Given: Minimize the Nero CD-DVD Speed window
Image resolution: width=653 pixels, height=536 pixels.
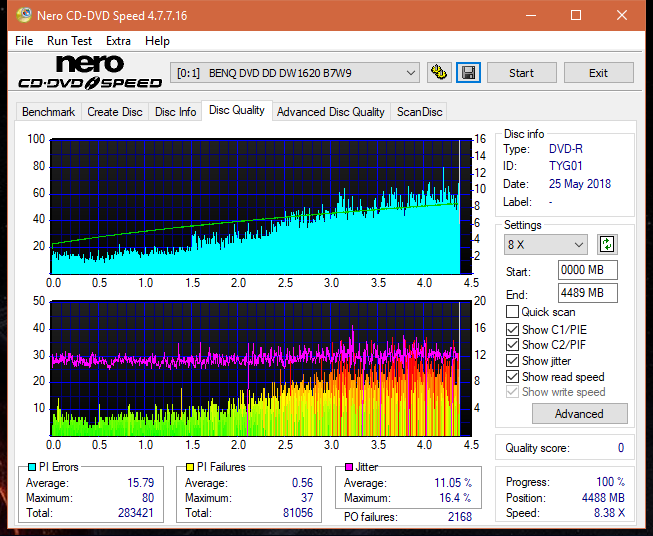Looking at the screenshot, I should (x=531, y=15).
